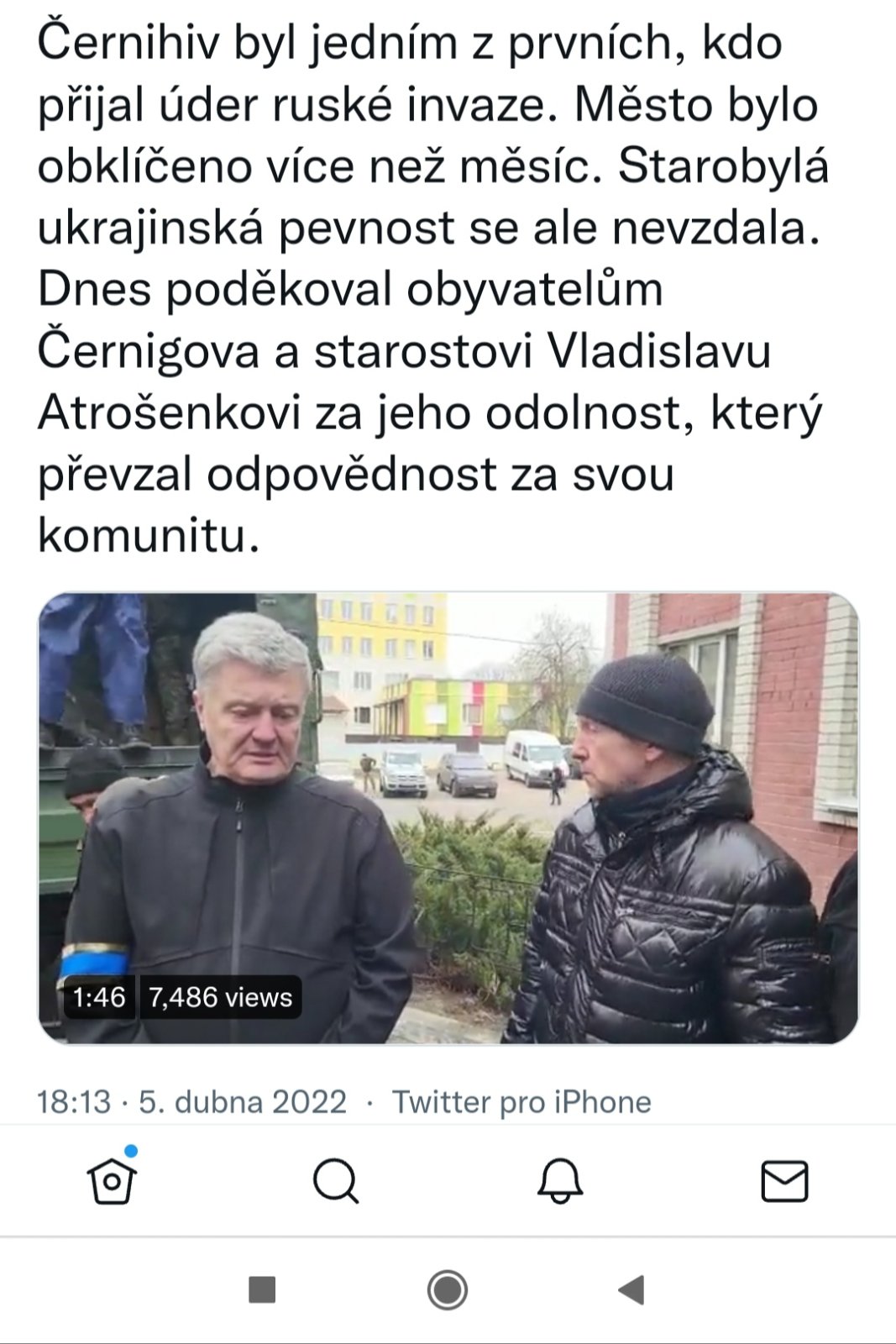Click the 7,486 views label
This screenshot has width=896, height=1344.
tap(220, 997)
